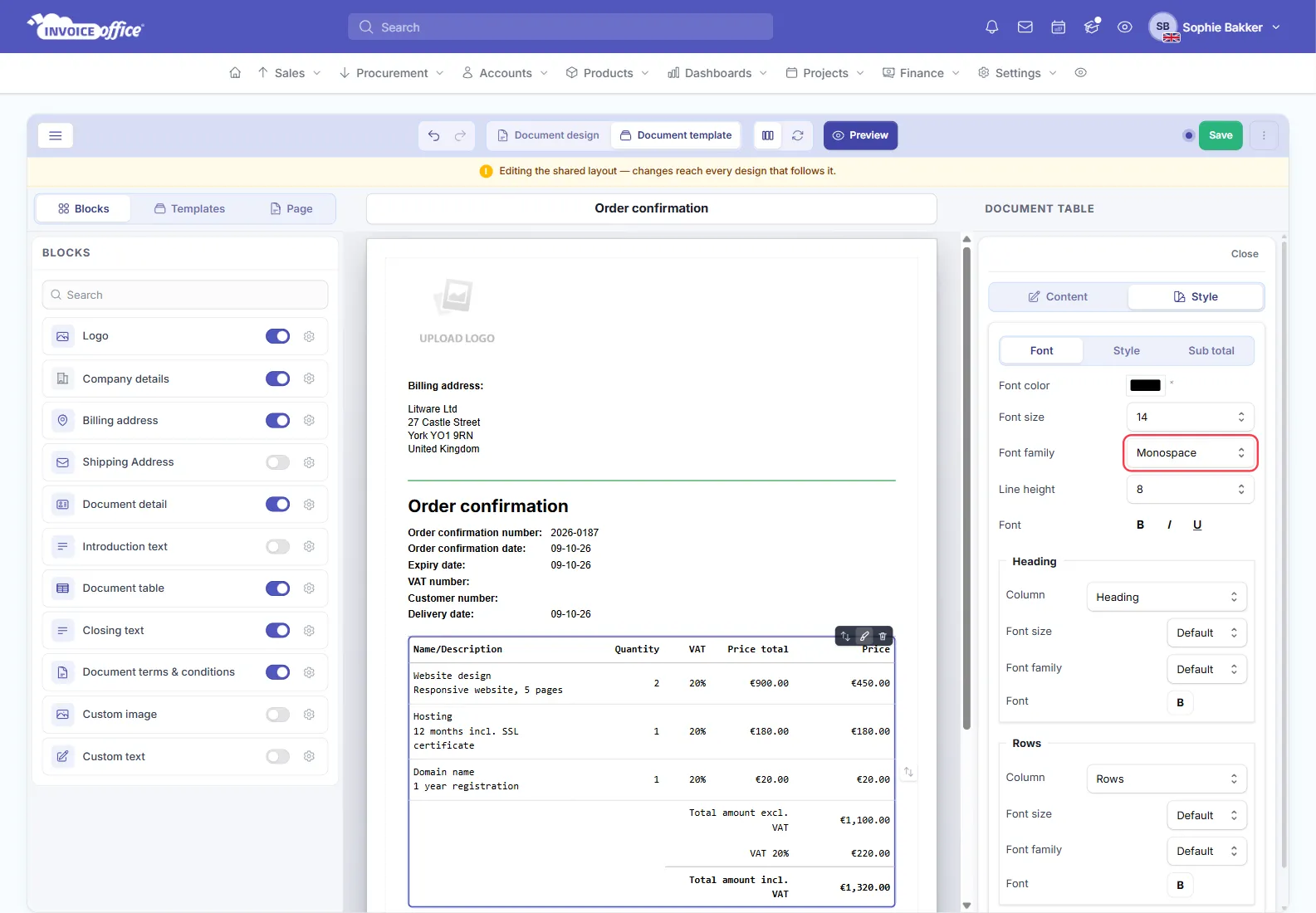Click the black Font color swatch

[x=1145, y=385]
